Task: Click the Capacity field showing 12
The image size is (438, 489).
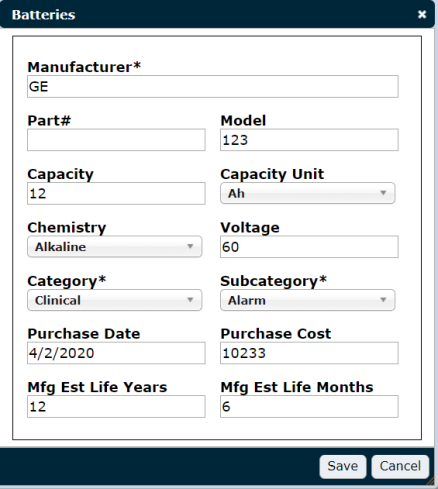Action: [116, 193]
